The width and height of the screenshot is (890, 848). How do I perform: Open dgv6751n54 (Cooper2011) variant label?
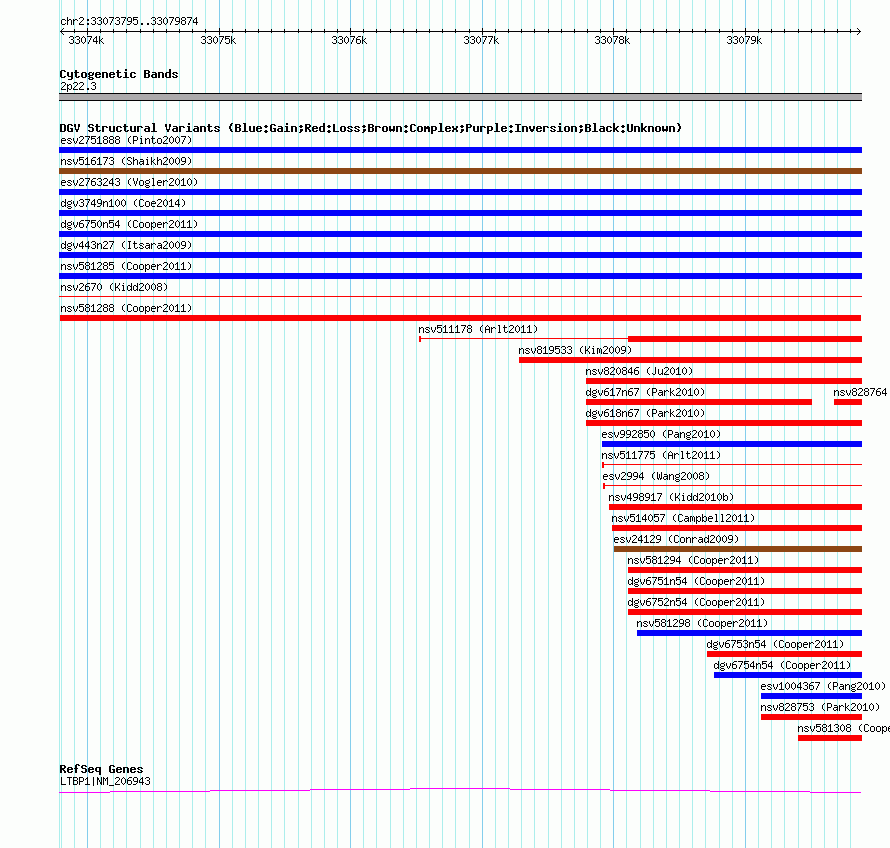pyautogui.click(x=696, y=581)
